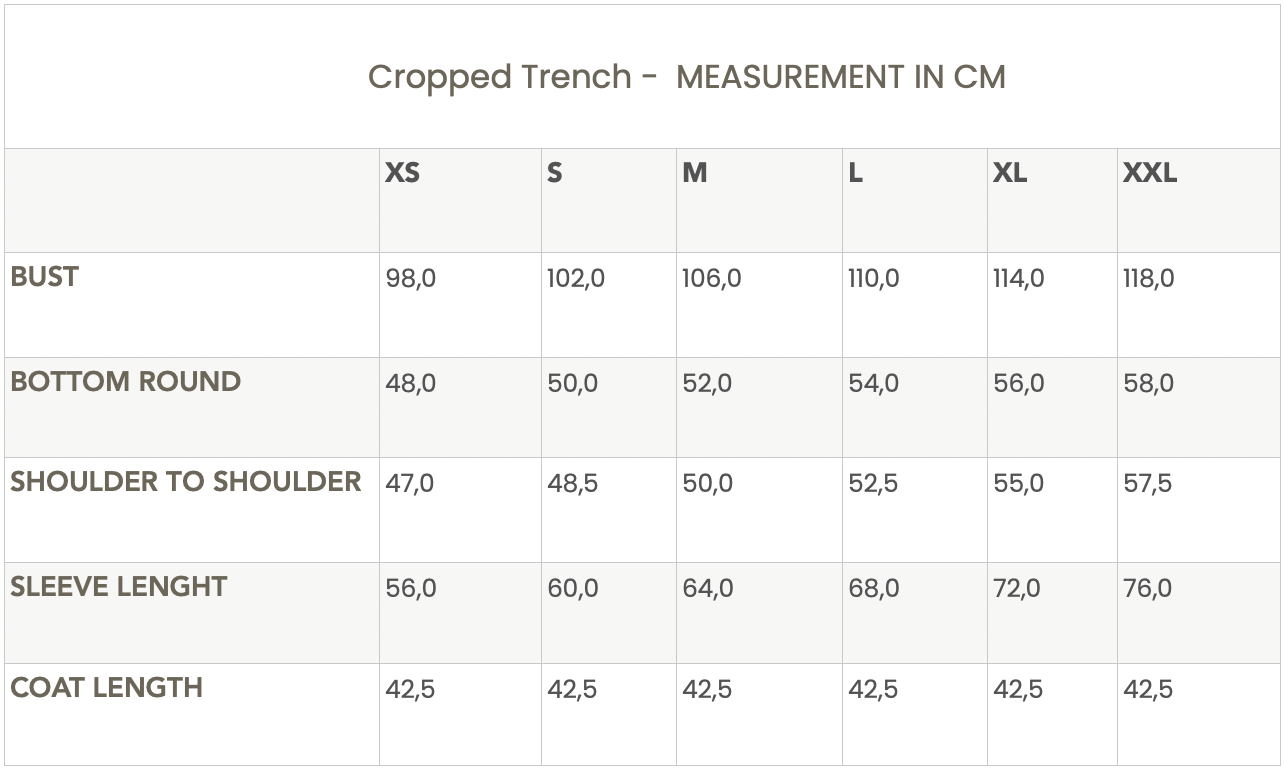Select the XS column header
The height and width of the screenshot is (770, 1284).
click(402, 173)
